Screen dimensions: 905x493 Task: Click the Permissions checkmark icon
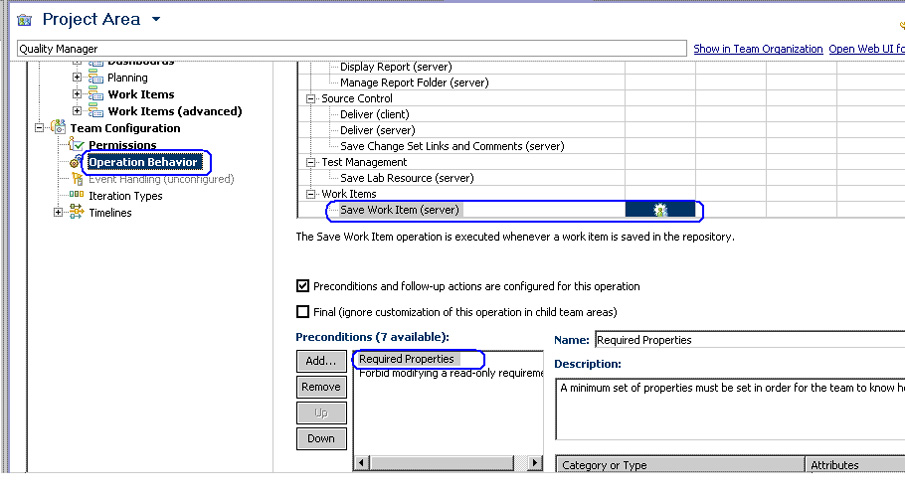(78, 146)
